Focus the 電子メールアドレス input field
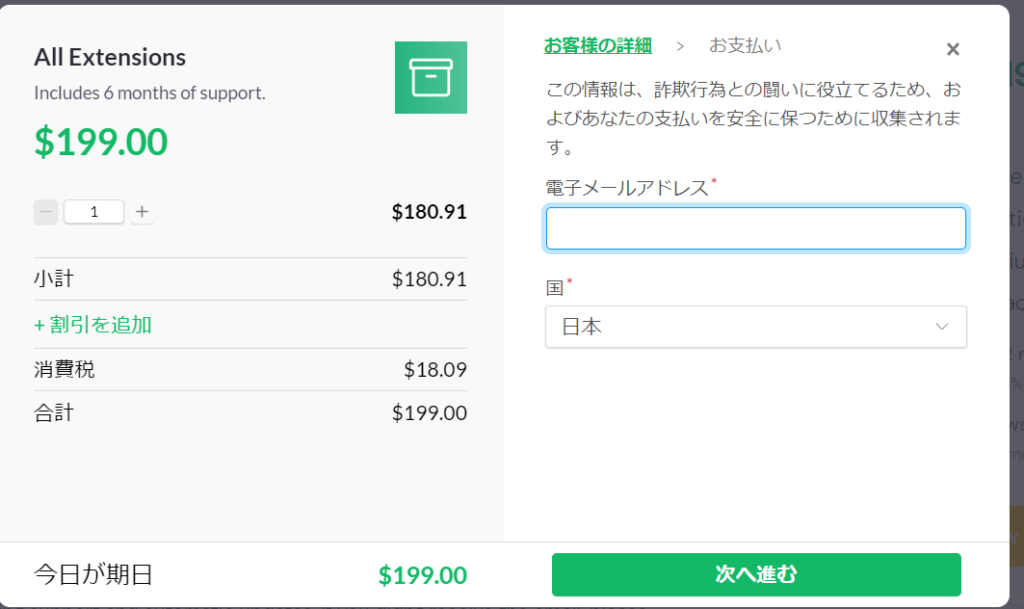1024x609 pixels. click(755, 228)
